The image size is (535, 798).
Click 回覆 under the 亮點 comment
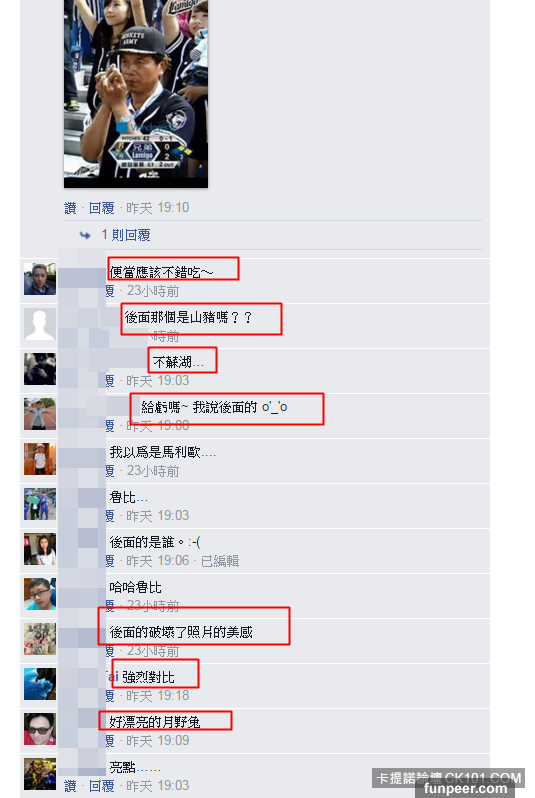coord(101,786)
